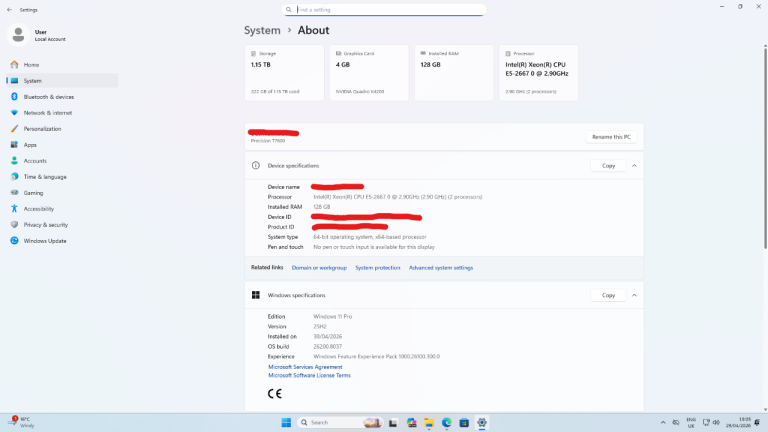768x432 pixels.
Task: Go to Network & internet settings
Action: [47, 113]
